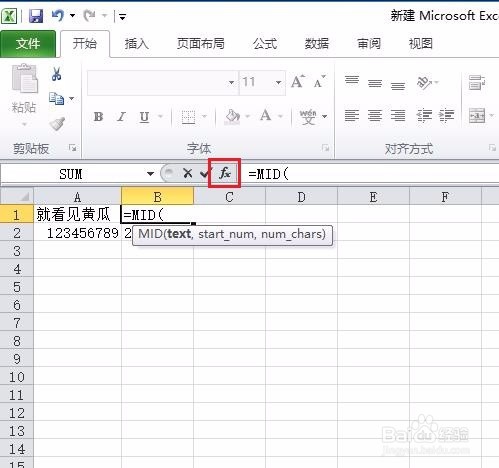Decrease font size with small A

coord(320,81)
